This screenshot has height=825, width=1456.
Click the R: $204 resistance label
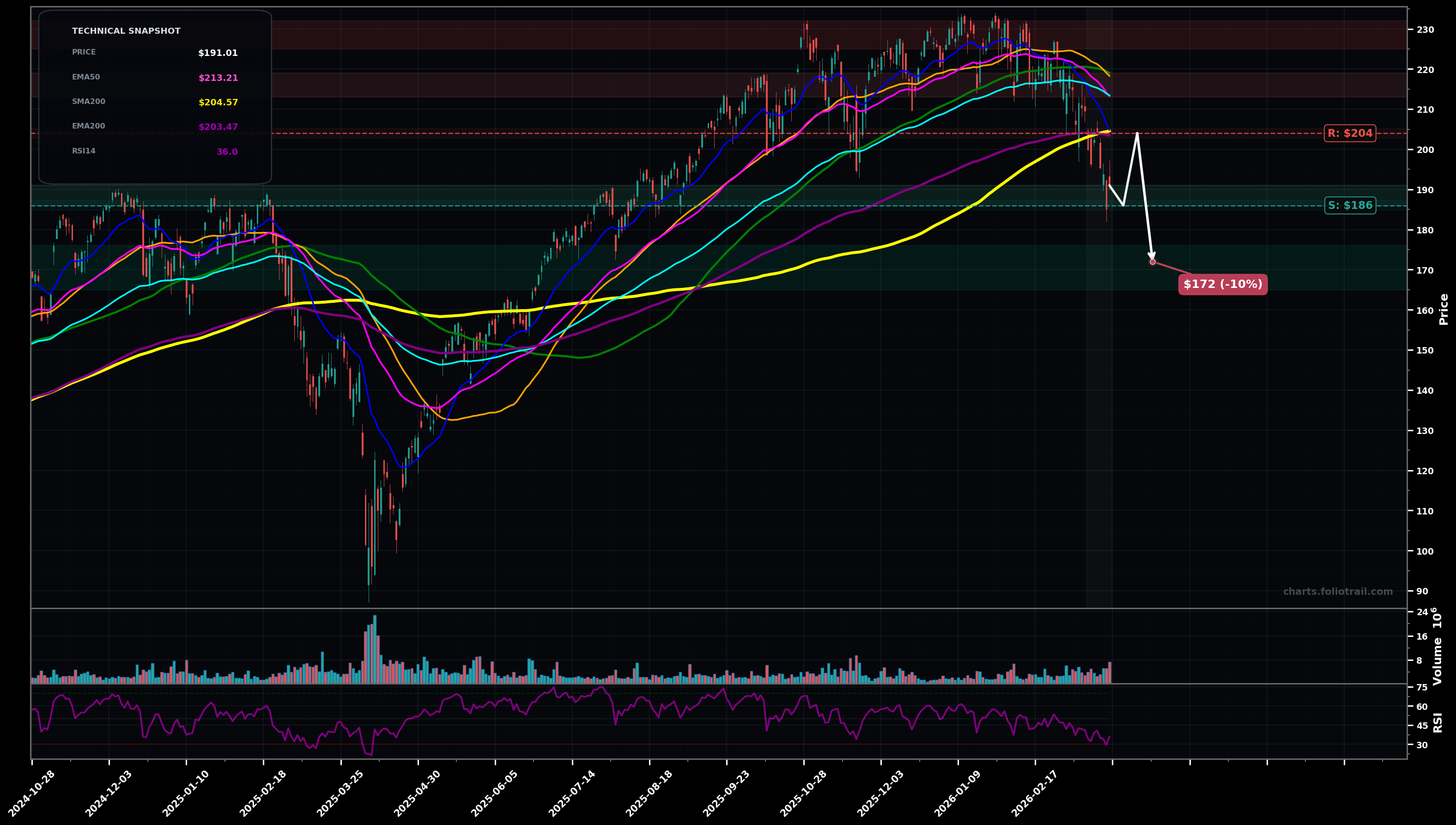click(x=1351, y=133)
